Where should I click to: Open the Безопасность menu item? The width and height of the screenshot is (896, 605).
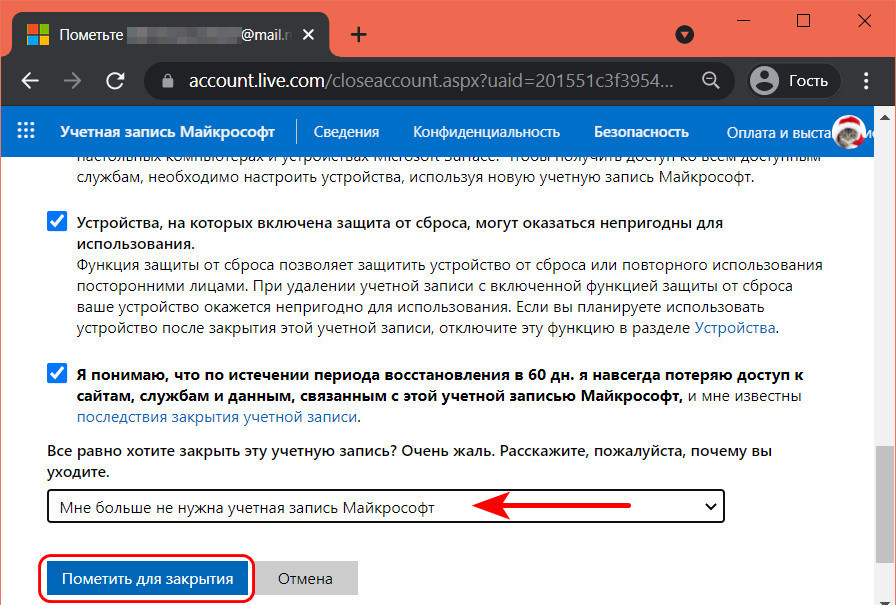point(641,132)
